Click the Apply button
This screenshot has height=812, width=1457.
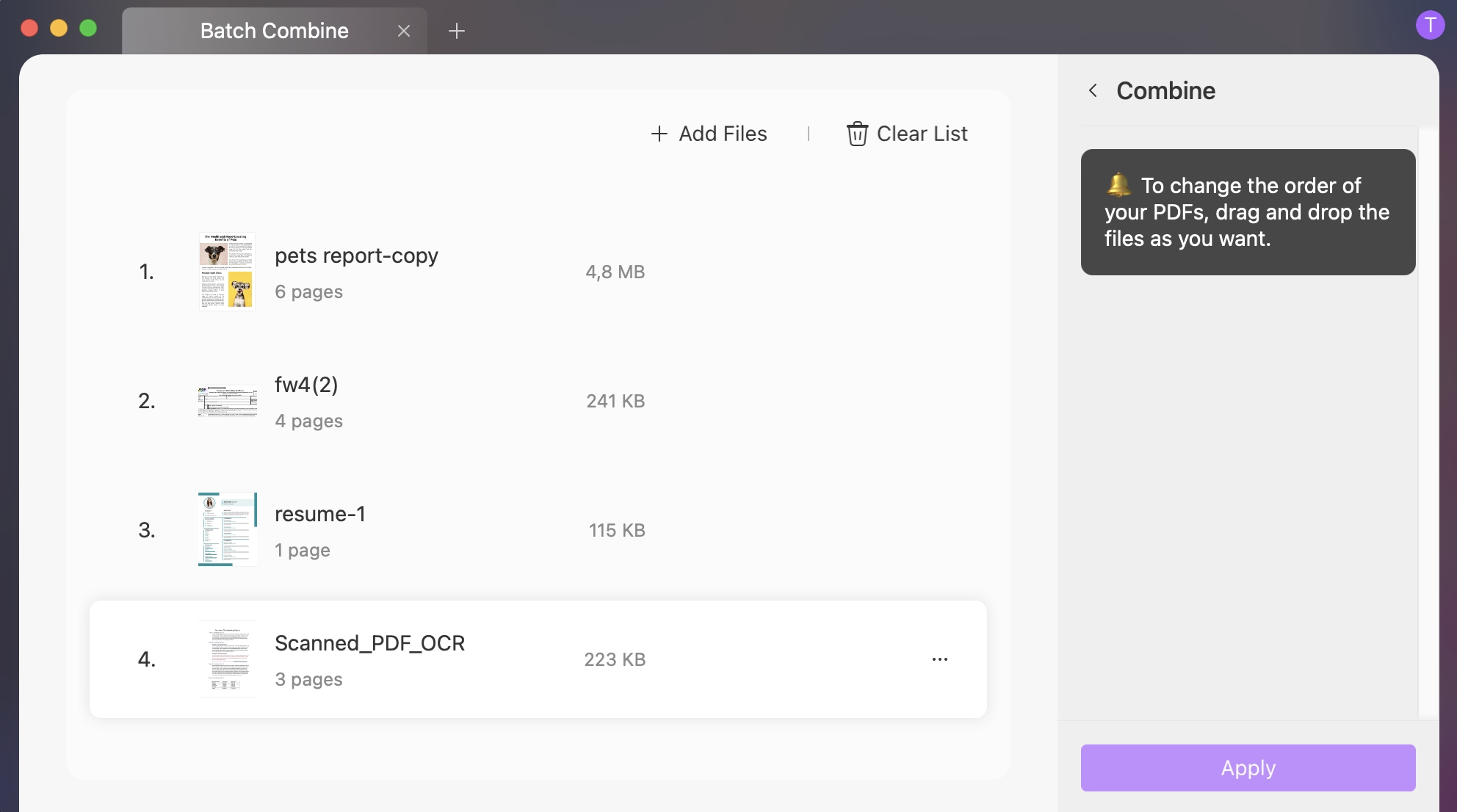(1247, 768)
